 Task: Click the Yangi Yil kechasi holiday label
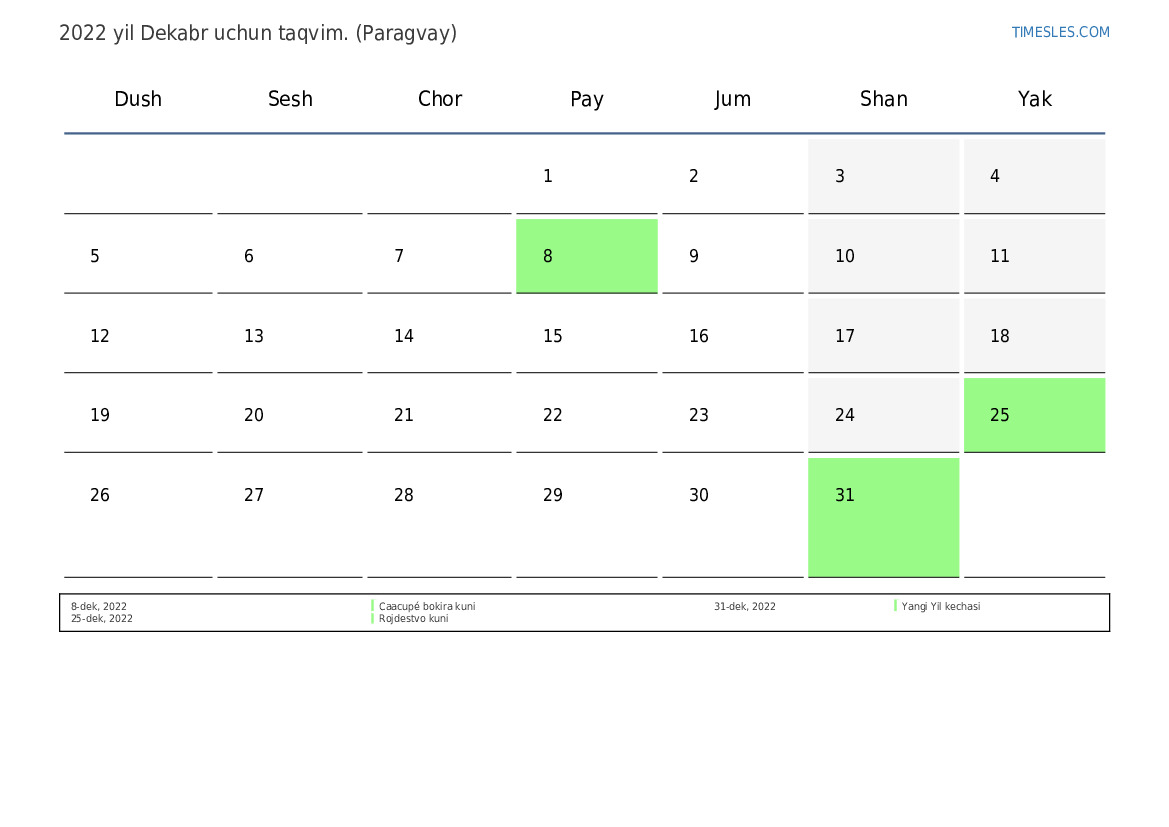941,606
